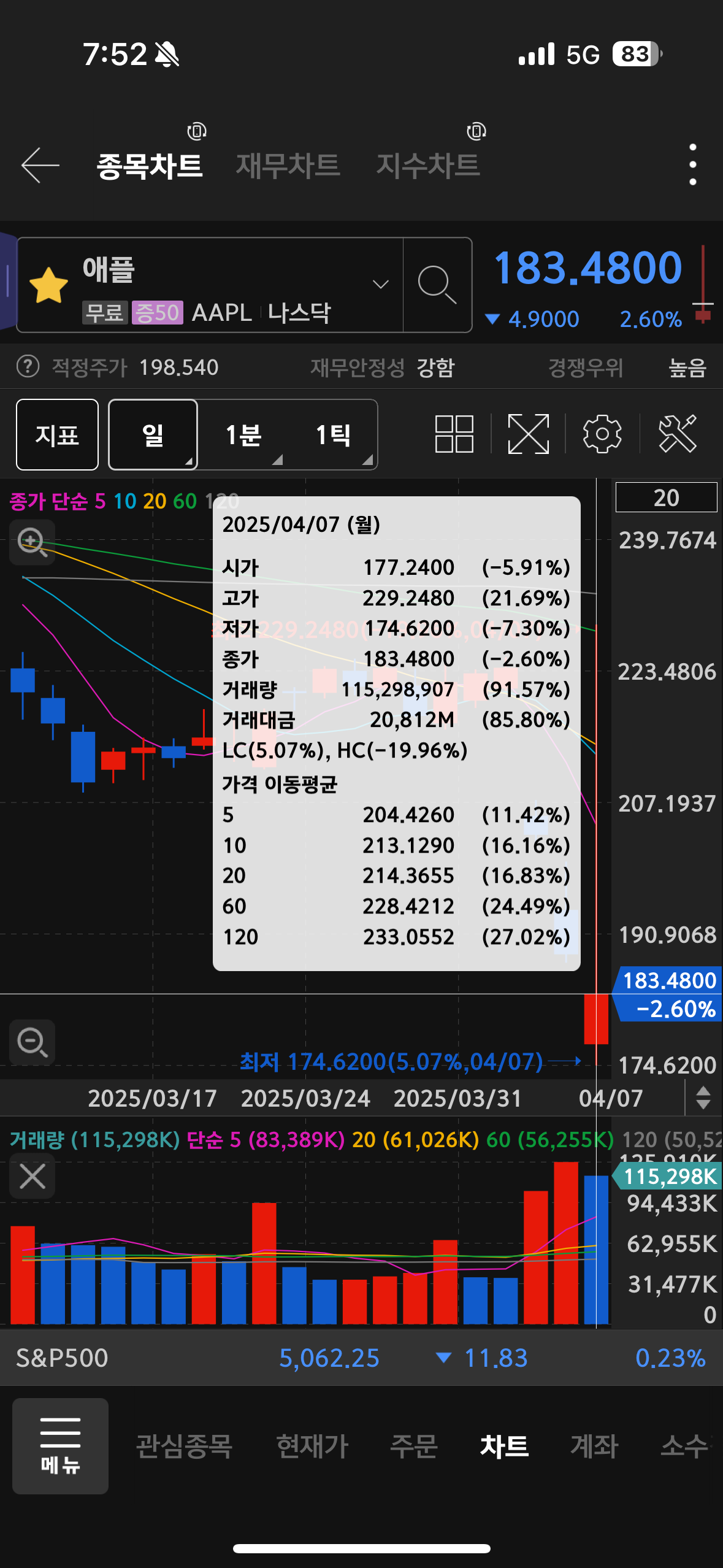Open the three-dot more options menu
Viewport: 723px width, 1568px height.
tap(692, 164)
